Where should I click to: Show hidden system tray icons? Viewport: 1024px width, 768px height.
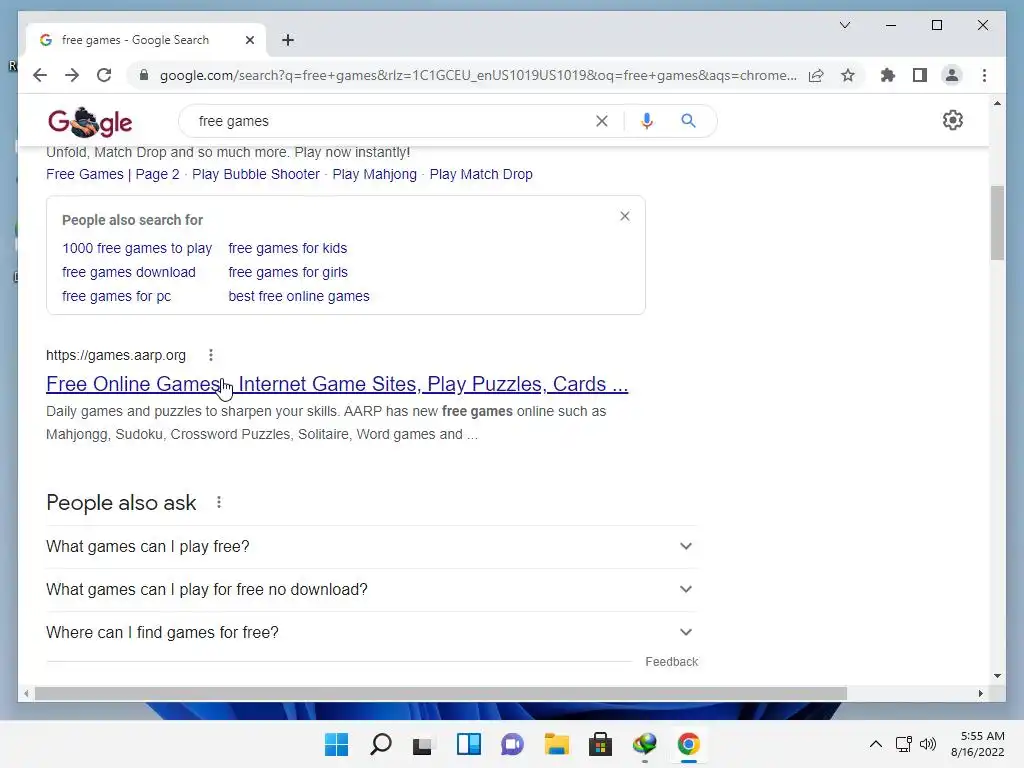(876, 744)
